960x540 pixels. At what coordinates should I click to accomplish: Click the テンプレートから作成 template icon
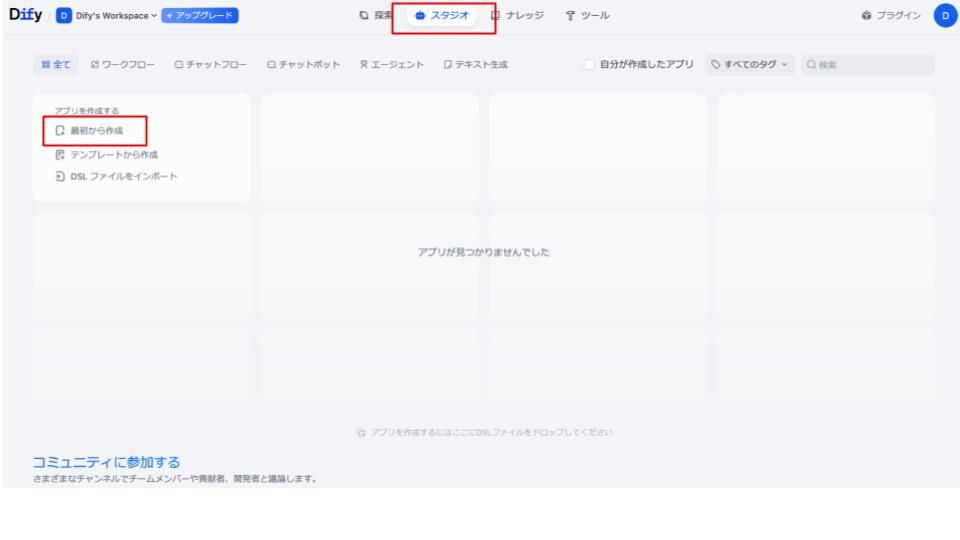[x=59, y=154]
